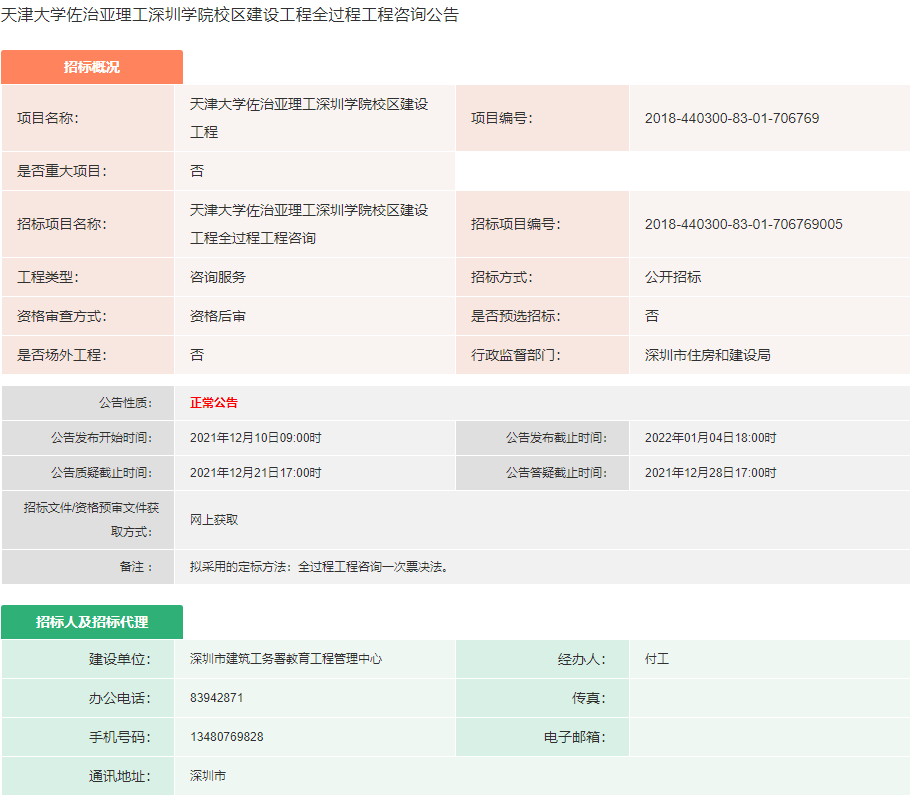Select the 招标人及招标代理 section header

[x=94, y=622]
